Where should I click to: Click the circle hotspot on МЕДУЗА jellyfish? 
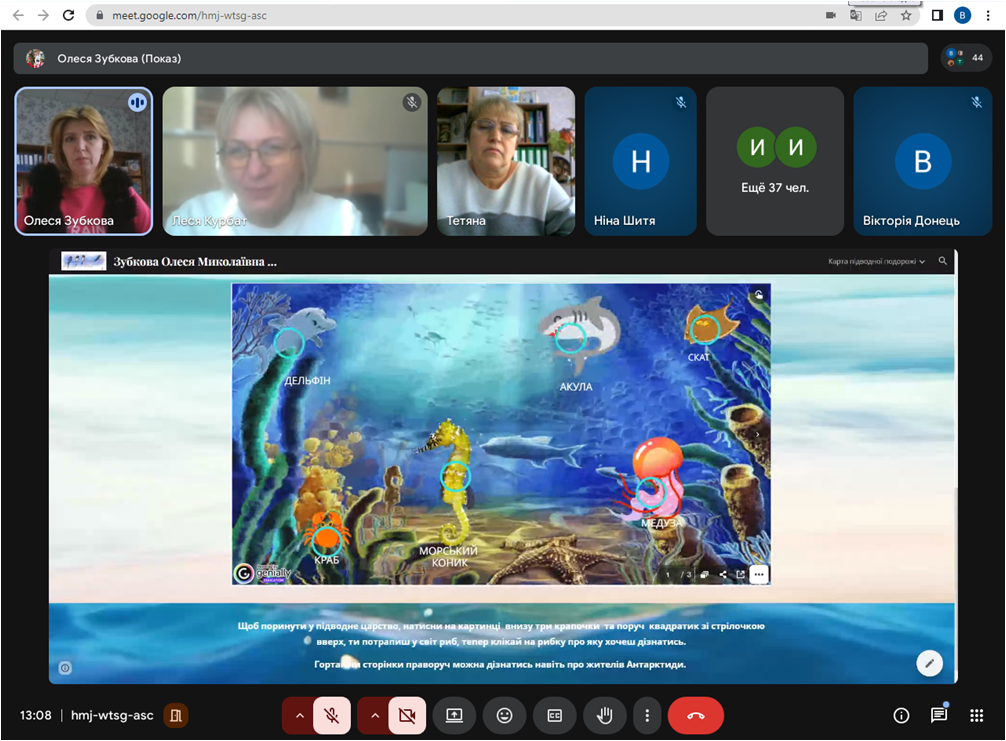pos(651,490)
